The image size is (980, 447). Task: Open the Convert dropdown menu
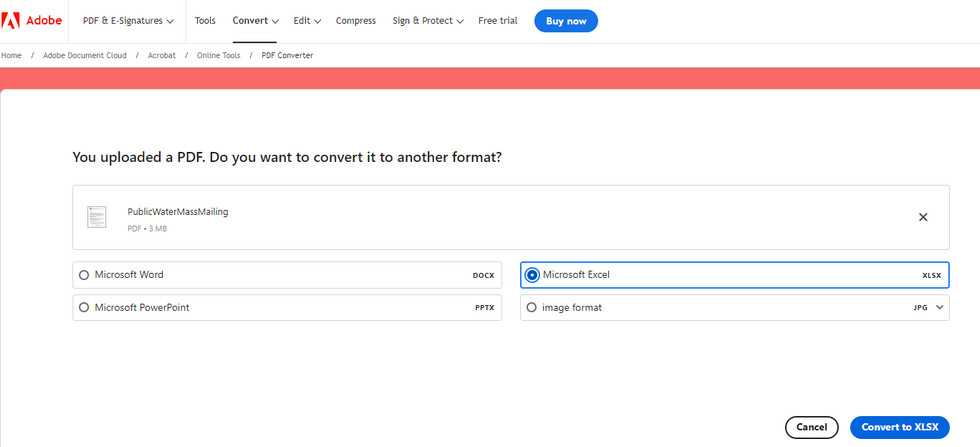255,21
